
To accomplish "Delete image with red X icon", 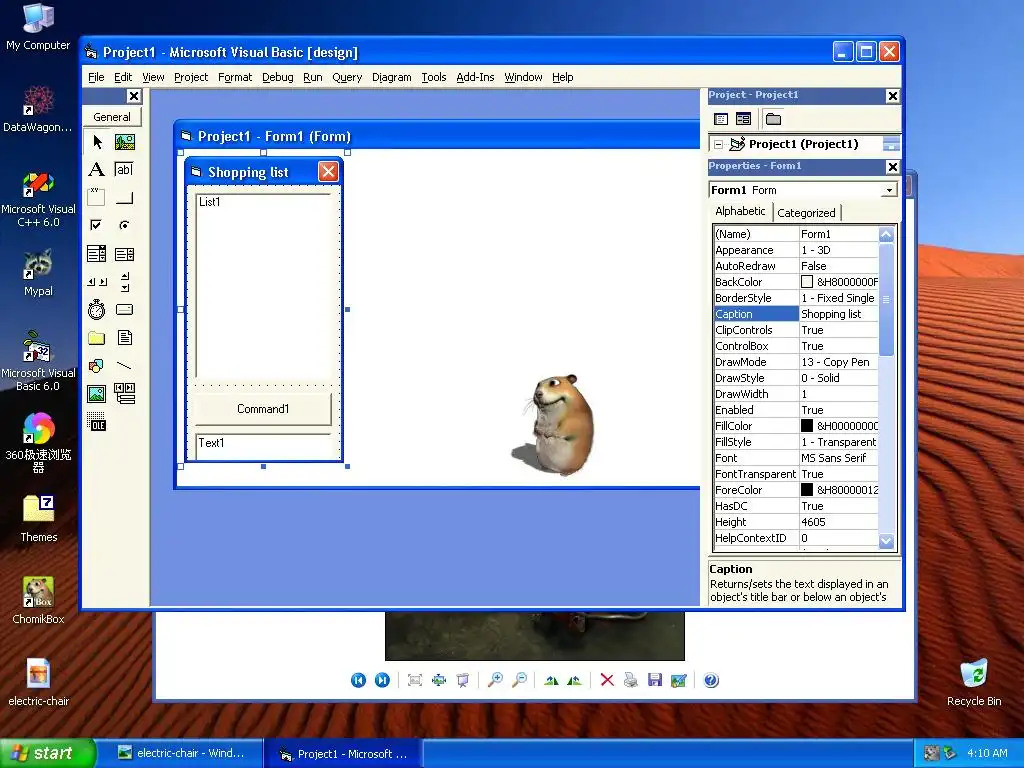I will click(x=607, y=680).
